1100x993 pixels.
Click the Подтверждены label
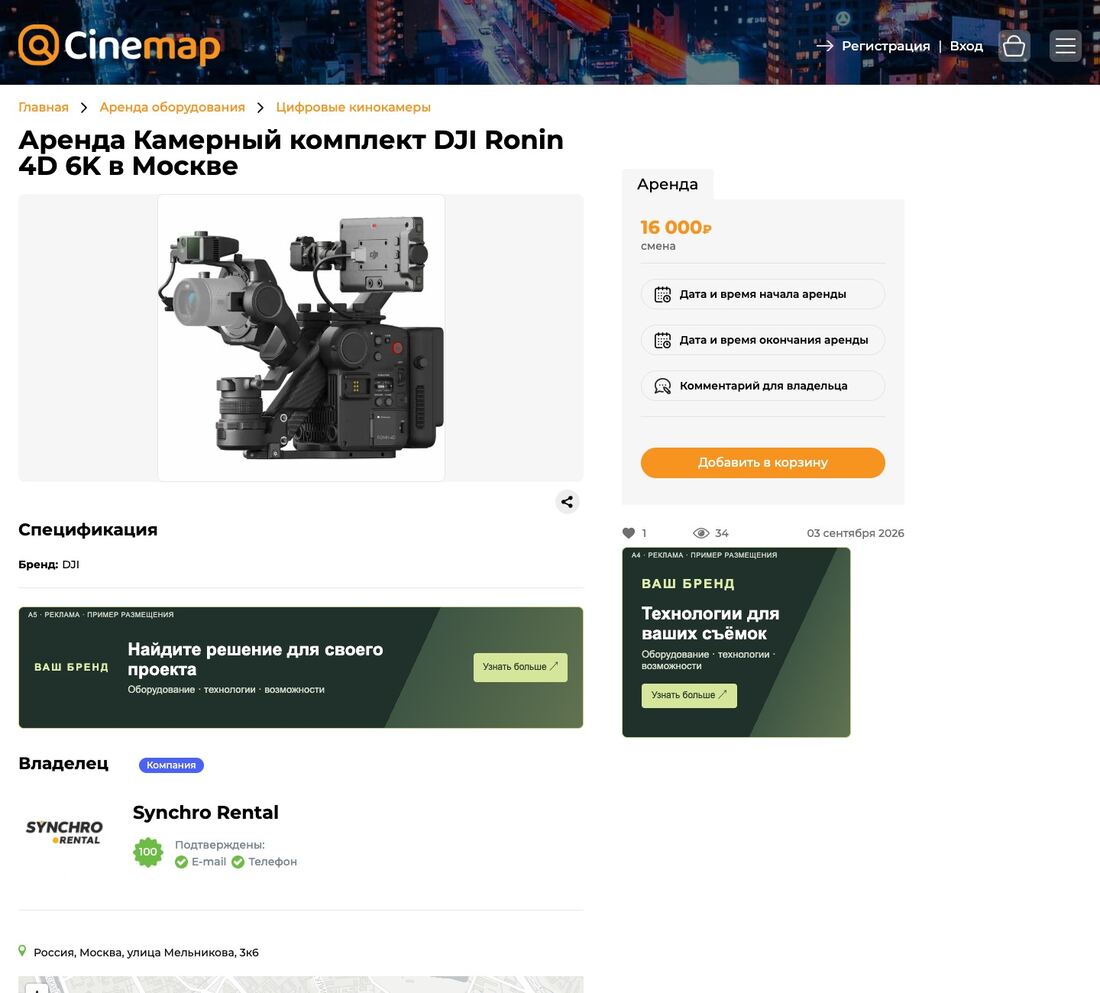[x=220, y=845]
